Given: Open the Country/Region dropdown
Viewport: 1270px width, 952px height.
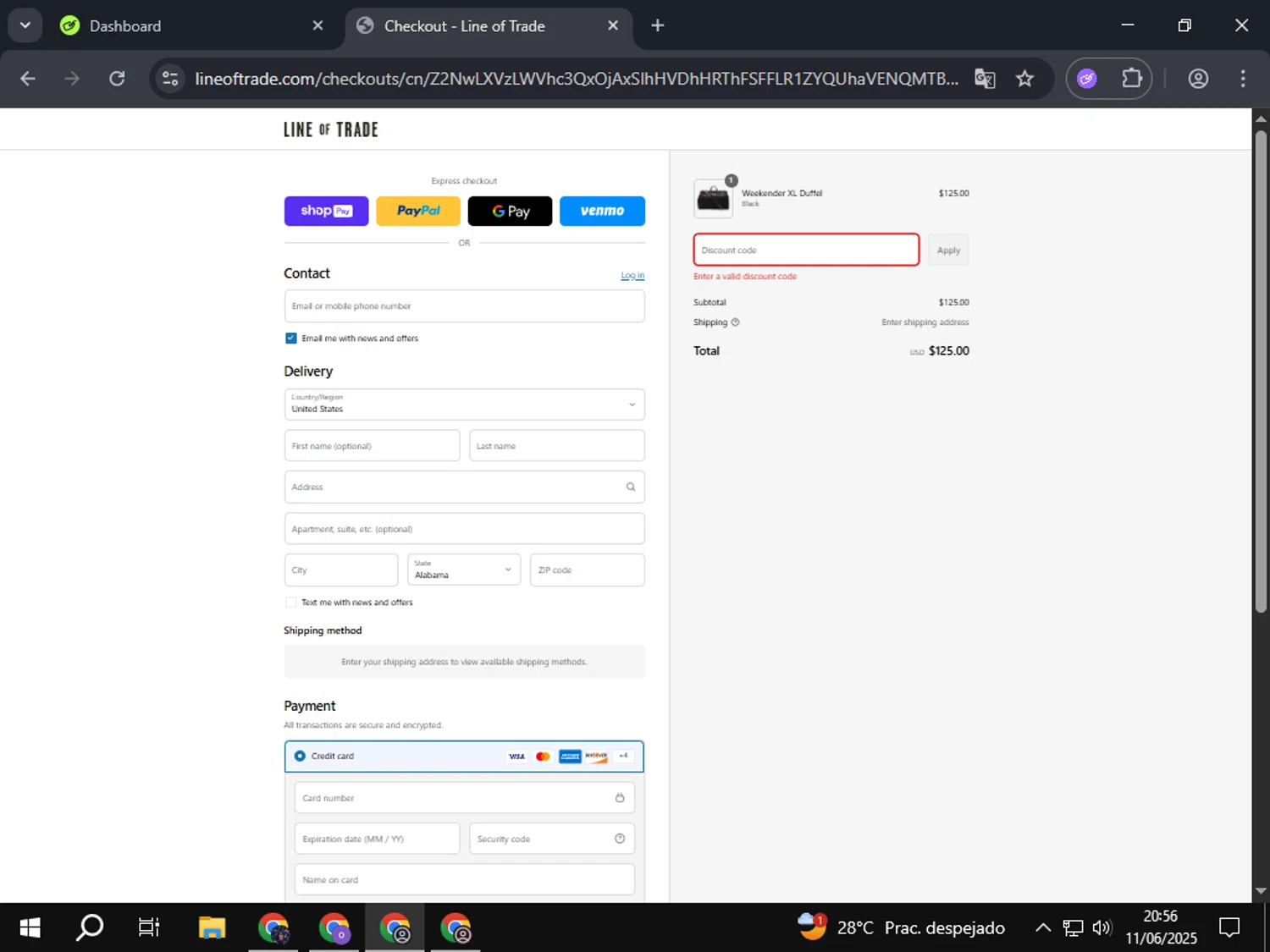Looking at the screenshot, I should point(464,404).
